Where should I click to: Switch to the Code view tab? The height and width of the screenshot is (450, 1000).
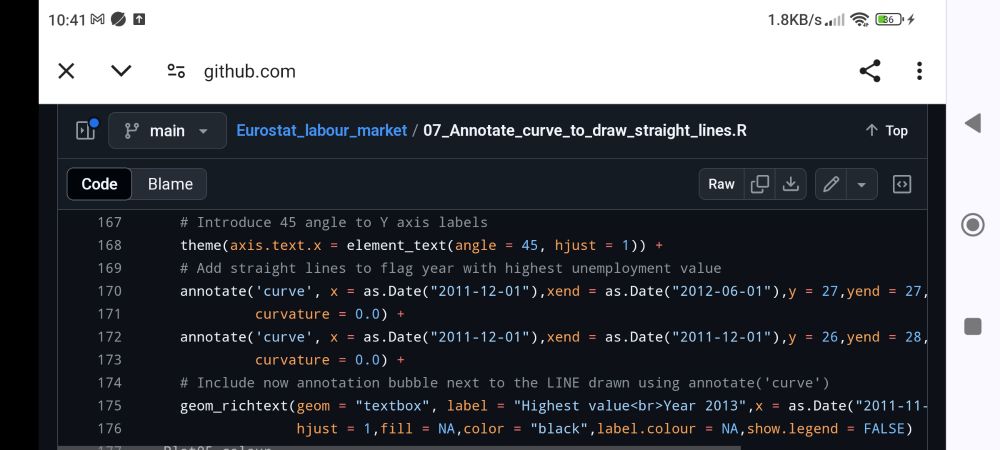click(x=99, y=184)
